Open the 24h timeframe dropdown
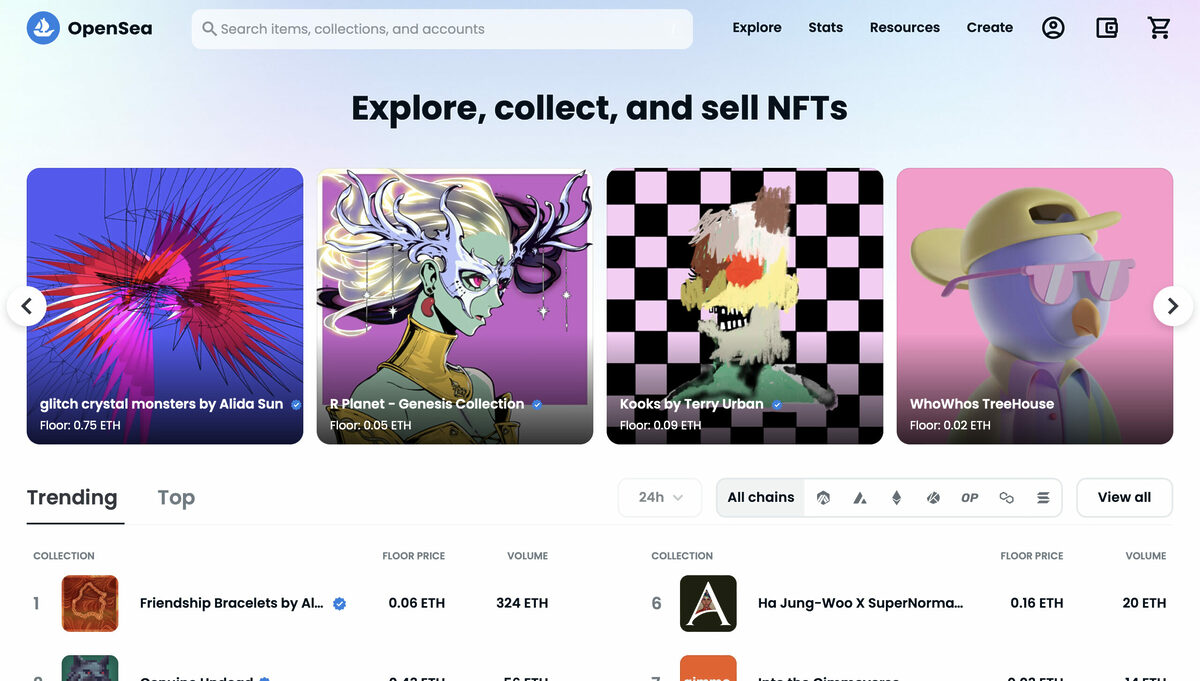 pyautogui.click(x=659, y=497)
